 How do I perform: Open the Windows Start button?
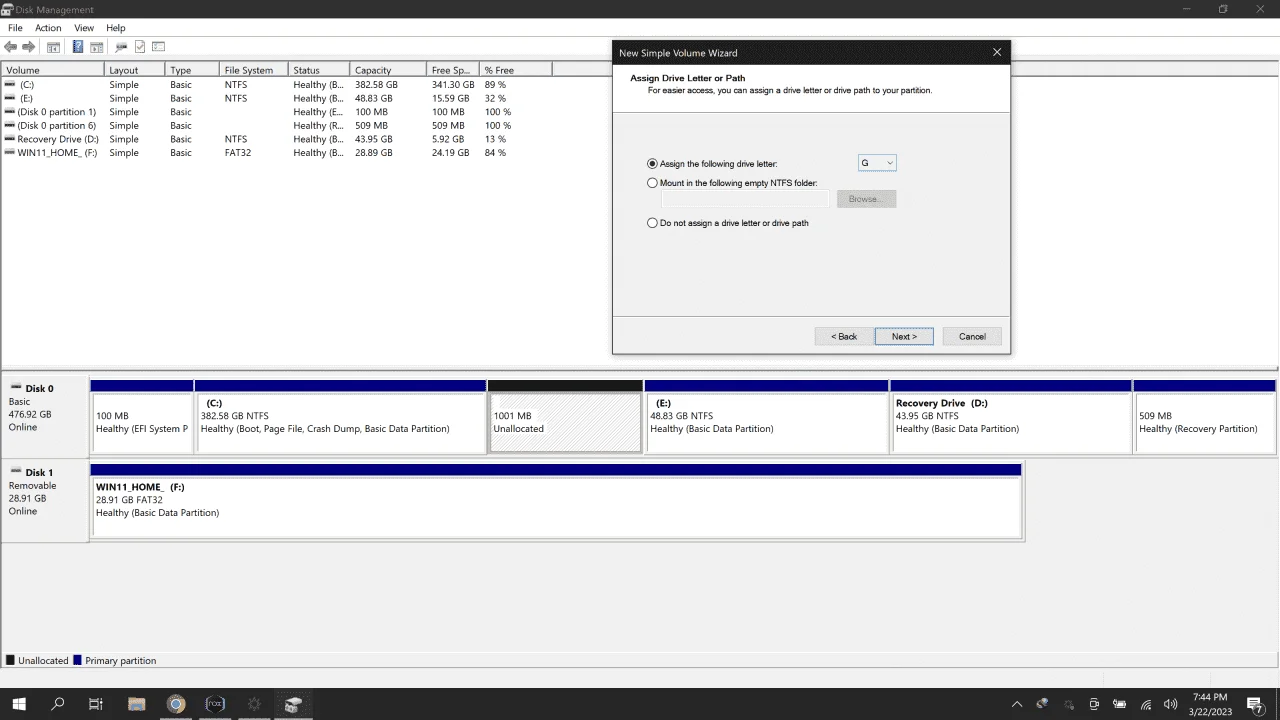pyautogui.click(x=19, y=704)
